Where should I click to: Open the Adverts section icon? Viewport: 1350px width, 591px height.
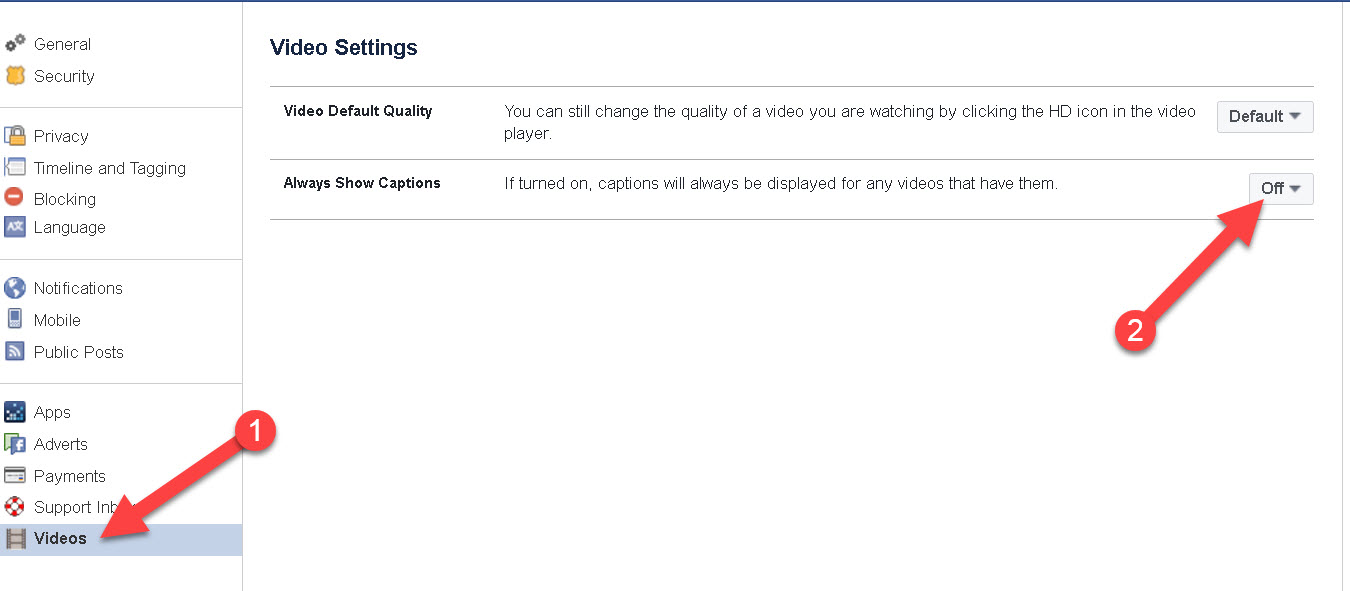tap(16, 444)
